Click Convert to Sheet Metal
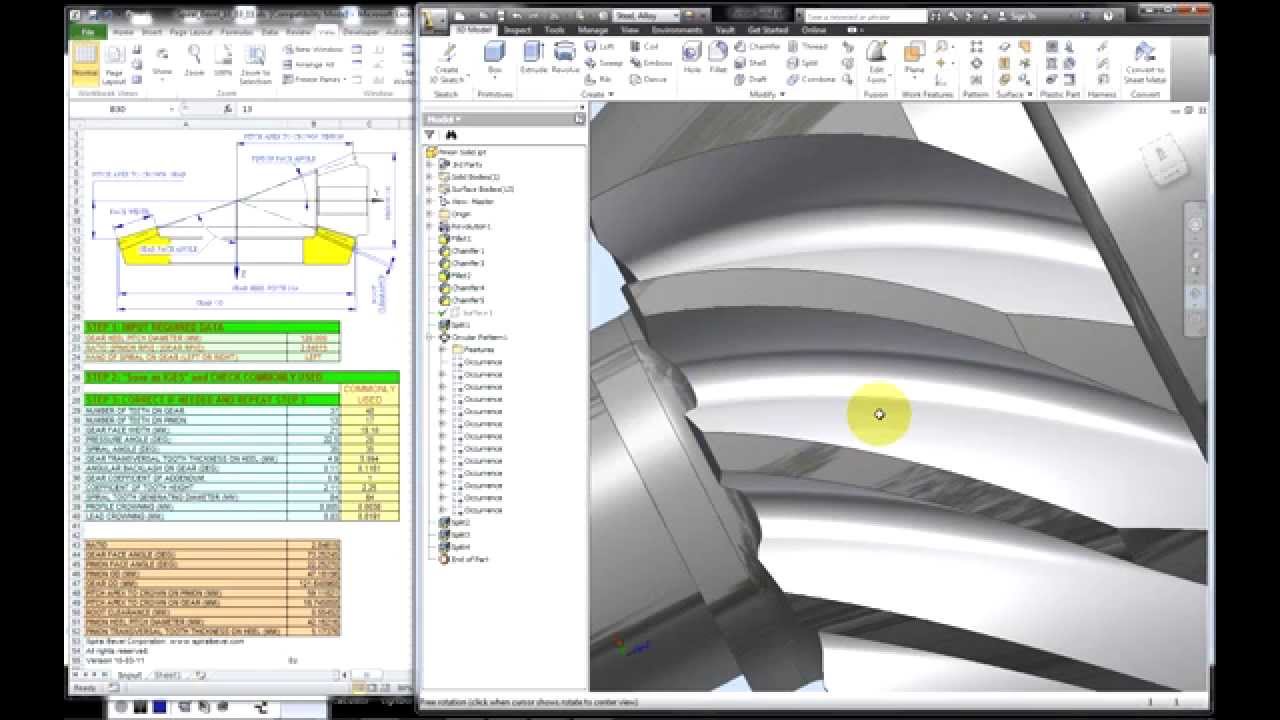 click(x=1144, y=62)
